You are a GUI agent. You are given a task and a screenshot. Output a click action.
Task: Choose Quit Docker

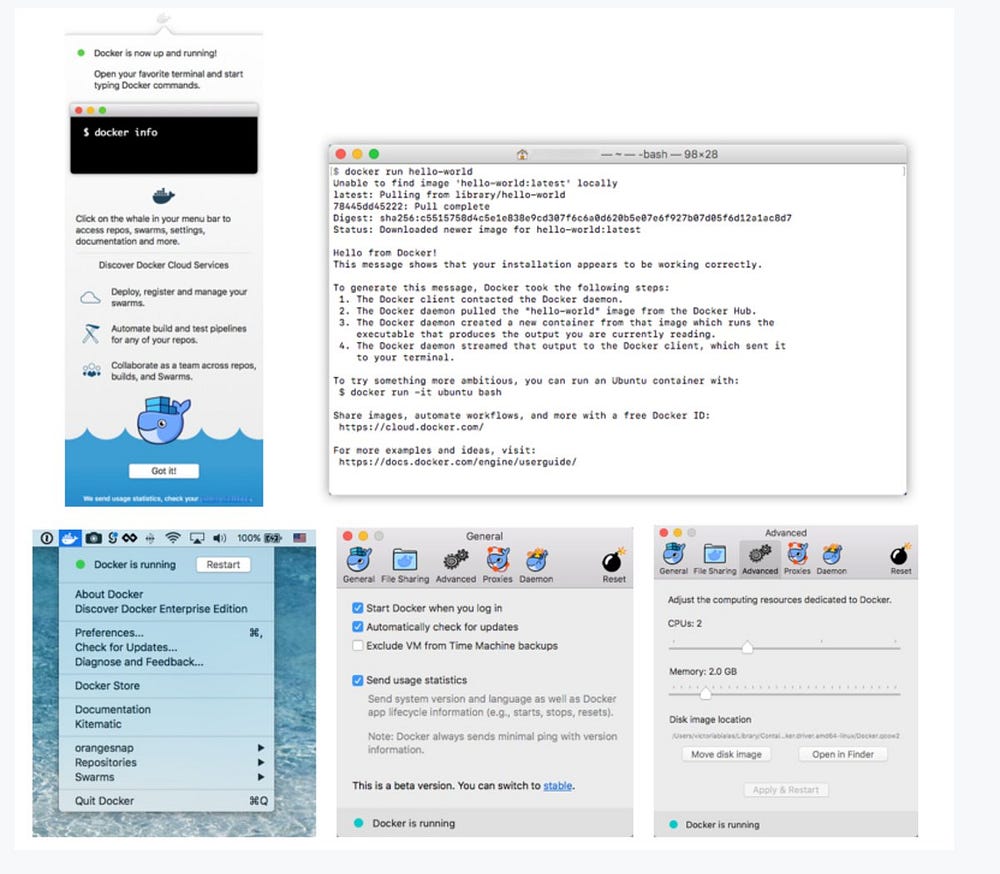[166, 801]
